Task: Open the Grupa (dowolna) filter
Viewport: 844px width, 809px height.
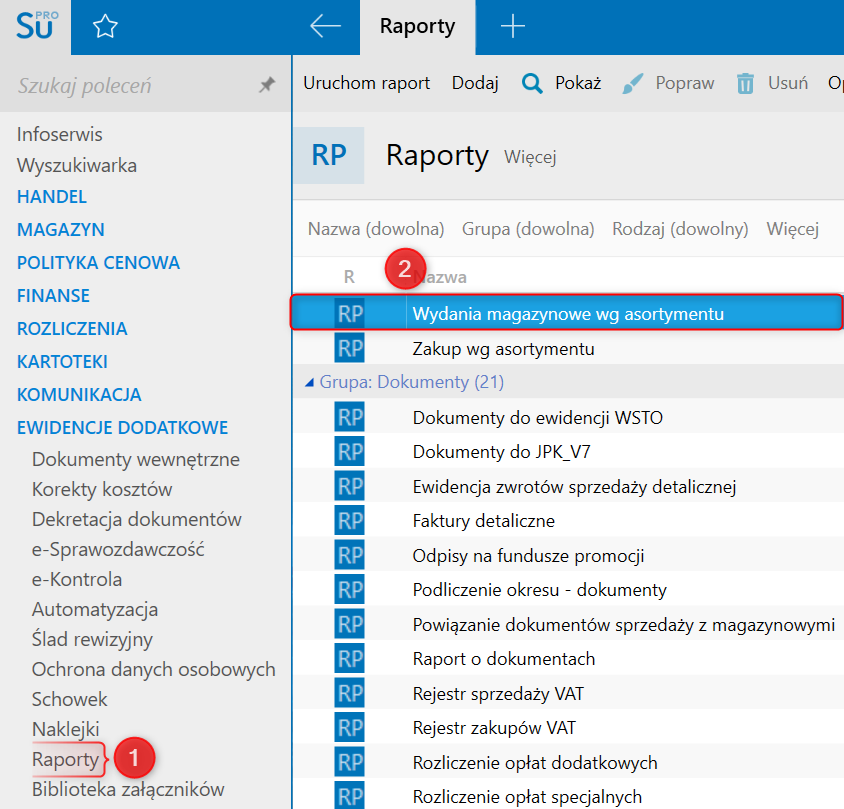Action: 528,229
